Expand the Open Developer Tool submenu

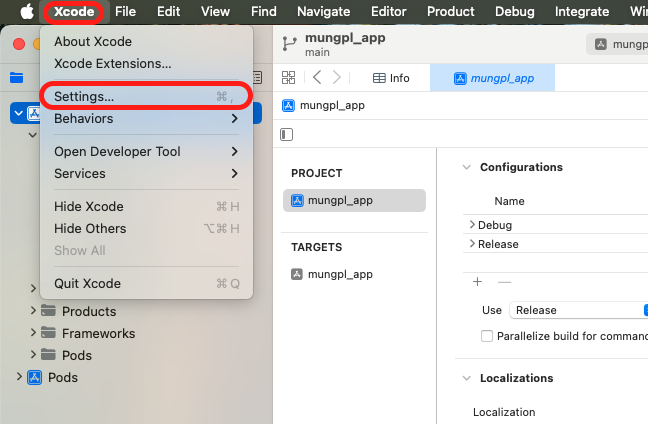click(146, 151)
